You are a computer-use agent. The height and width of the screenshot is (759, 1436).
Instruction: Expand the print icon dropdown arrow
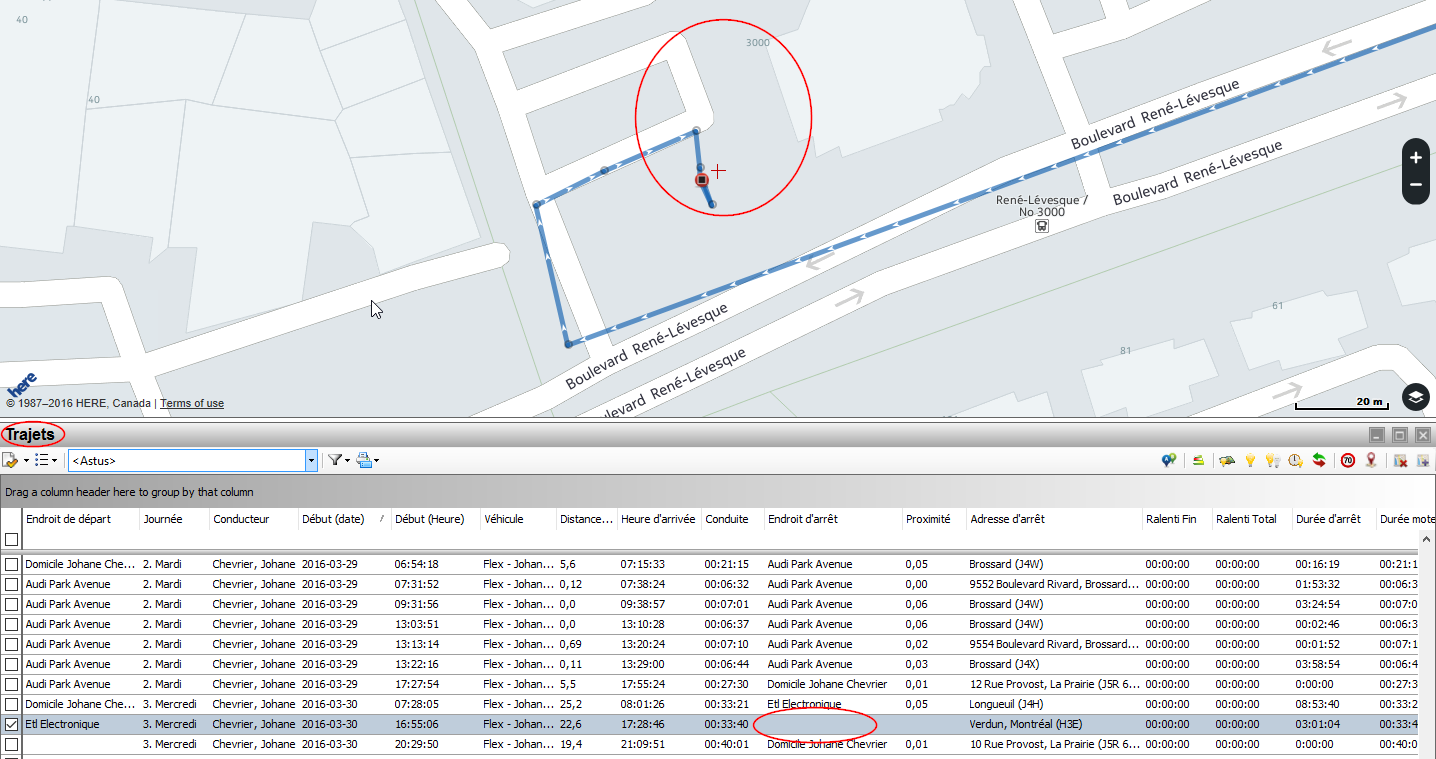(377, 461)
